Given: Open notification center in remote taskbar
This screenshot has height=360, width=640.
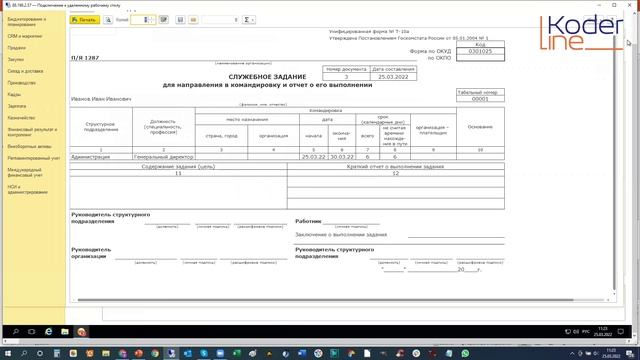Looking at the screenshot, I should click(620, 331).
